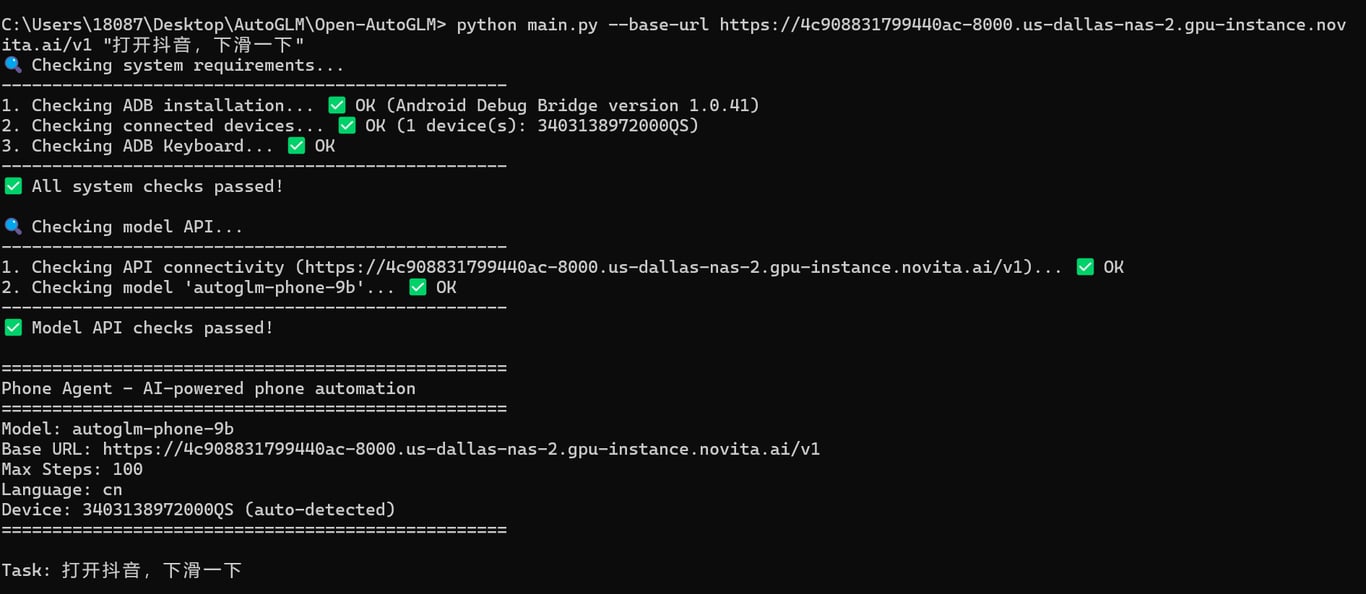This screenshot has height=594, width=1366.
Task: Click the green check before "All system checks passed!"
Action: (x=13, y=187)
